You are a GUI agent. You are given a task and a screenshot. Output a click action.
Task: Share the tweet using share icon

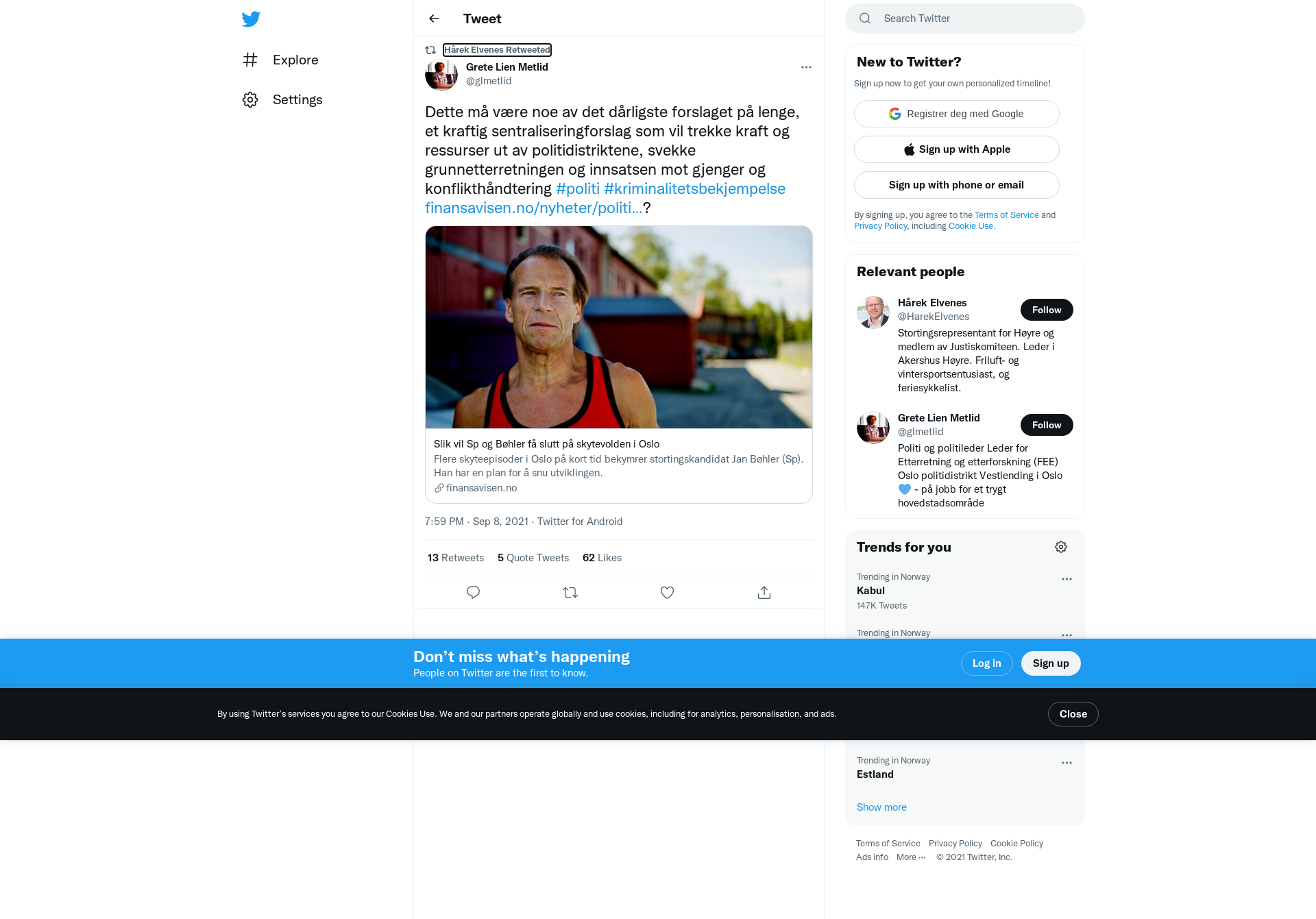click(x=764, y=592)
